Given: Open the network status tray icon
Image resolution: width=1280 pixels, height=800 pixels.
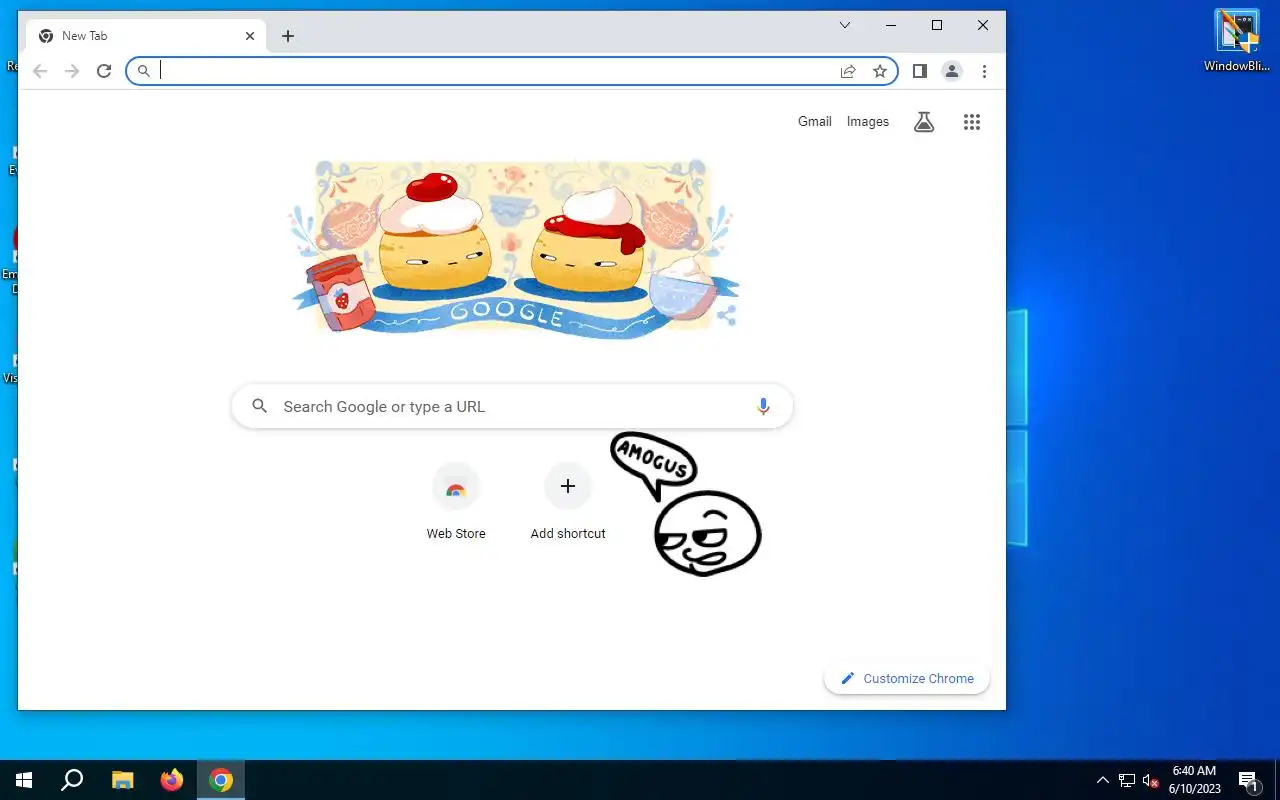Looking at the screenshot, I should point(1127,780).
